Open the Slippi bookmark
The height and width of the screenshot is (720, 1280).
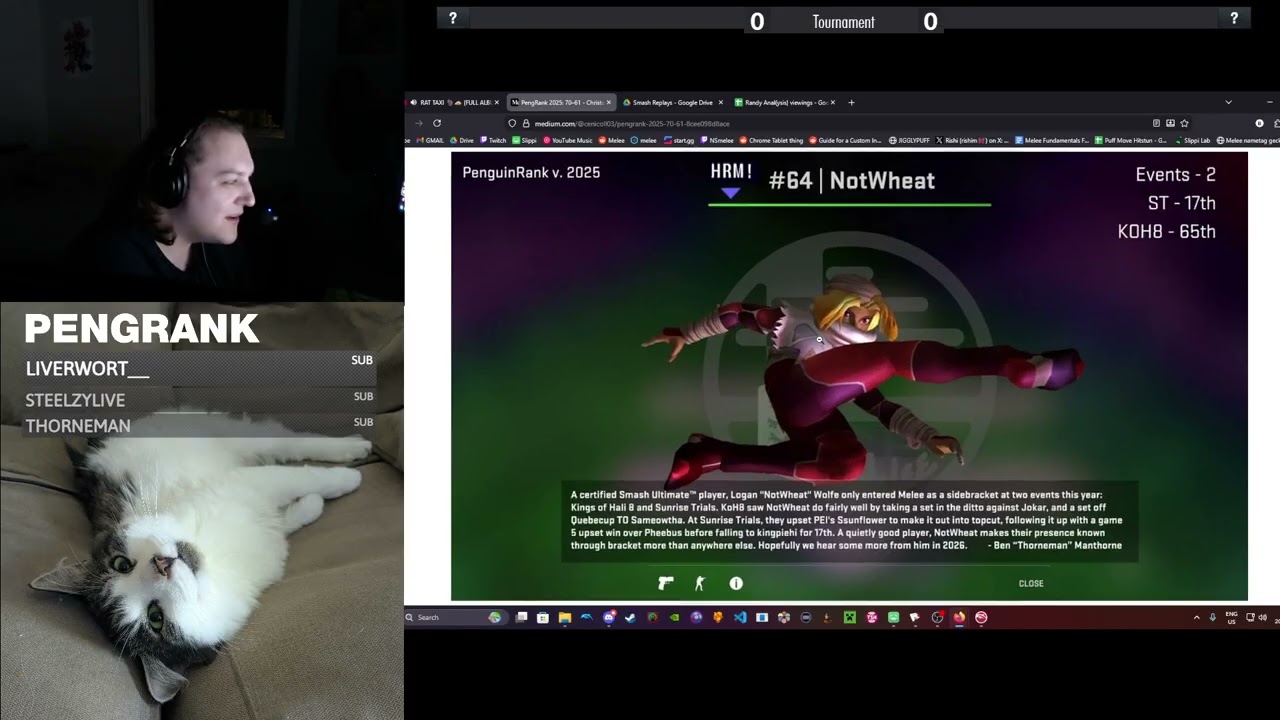tap(525, 140)
